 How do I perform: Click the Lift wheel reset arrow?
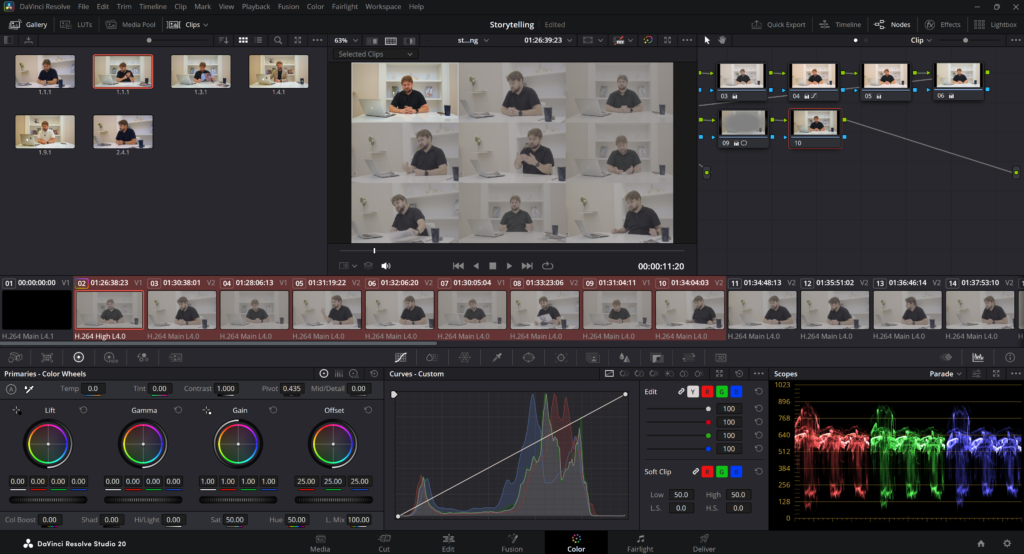83,410
